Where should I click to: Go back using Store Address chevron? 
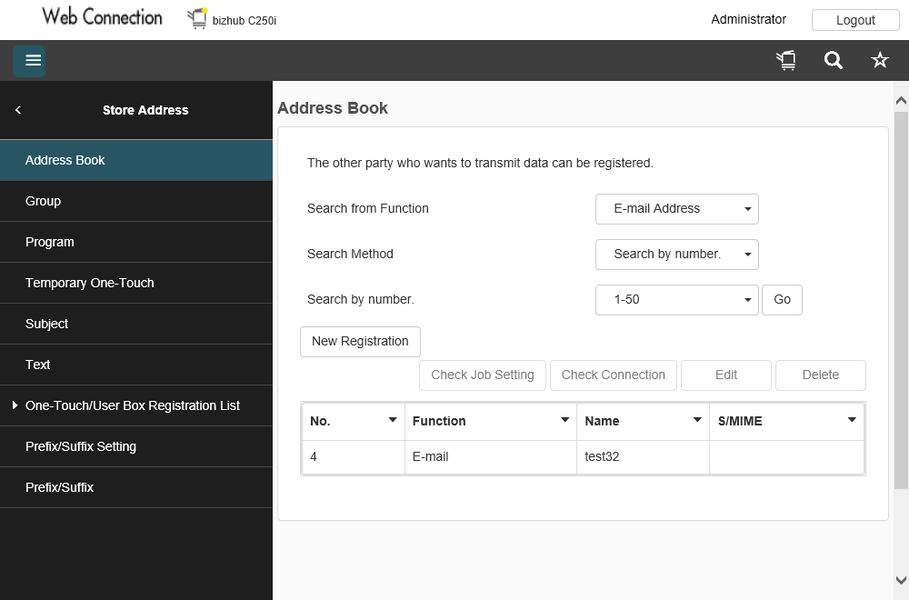pos(18,110)
